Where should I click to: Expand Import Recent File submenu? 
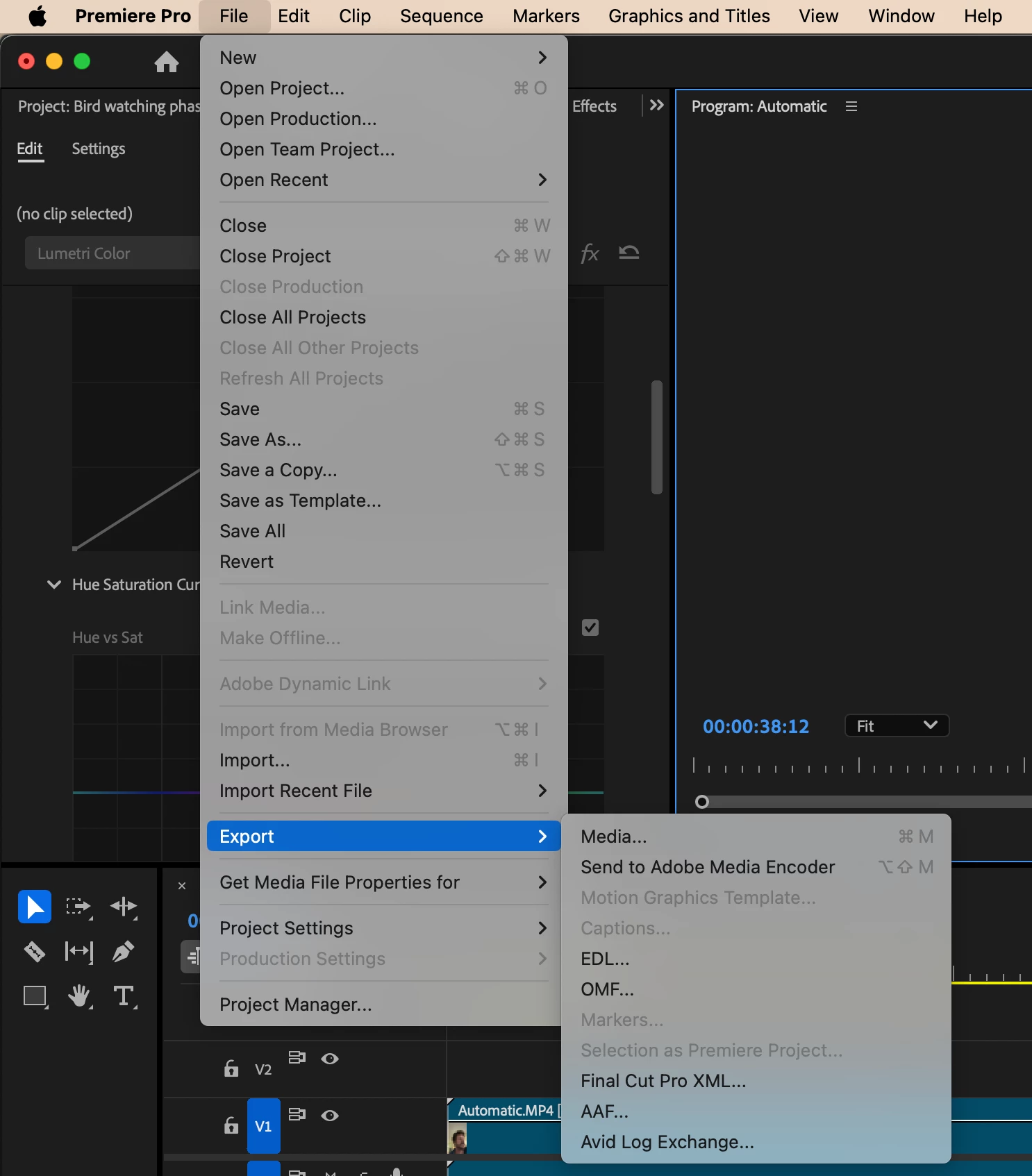pos(384,791)
